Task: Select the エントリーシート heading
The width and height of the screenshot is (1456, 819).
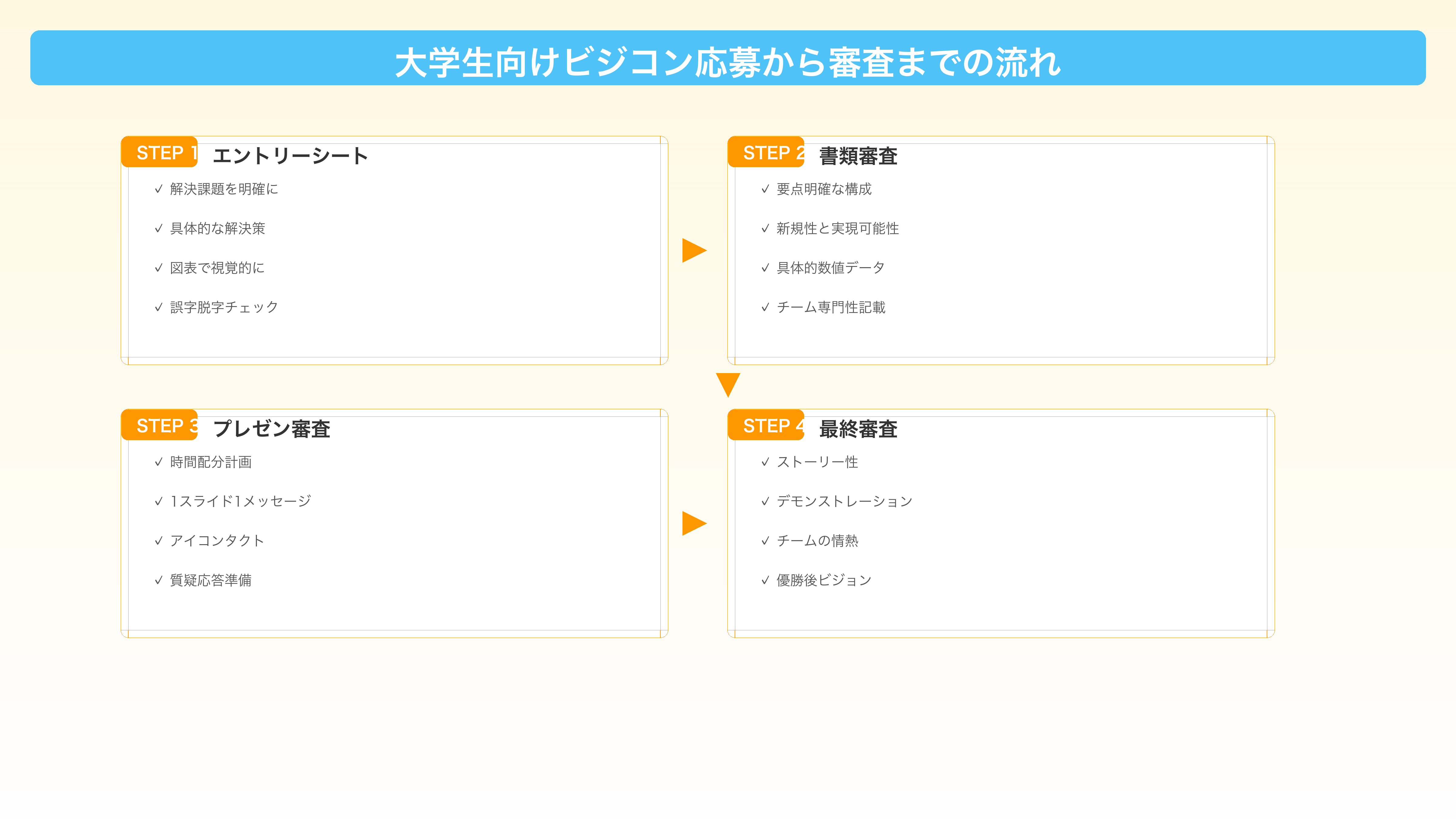Action: pyautogui.click(x=290, y=156)
